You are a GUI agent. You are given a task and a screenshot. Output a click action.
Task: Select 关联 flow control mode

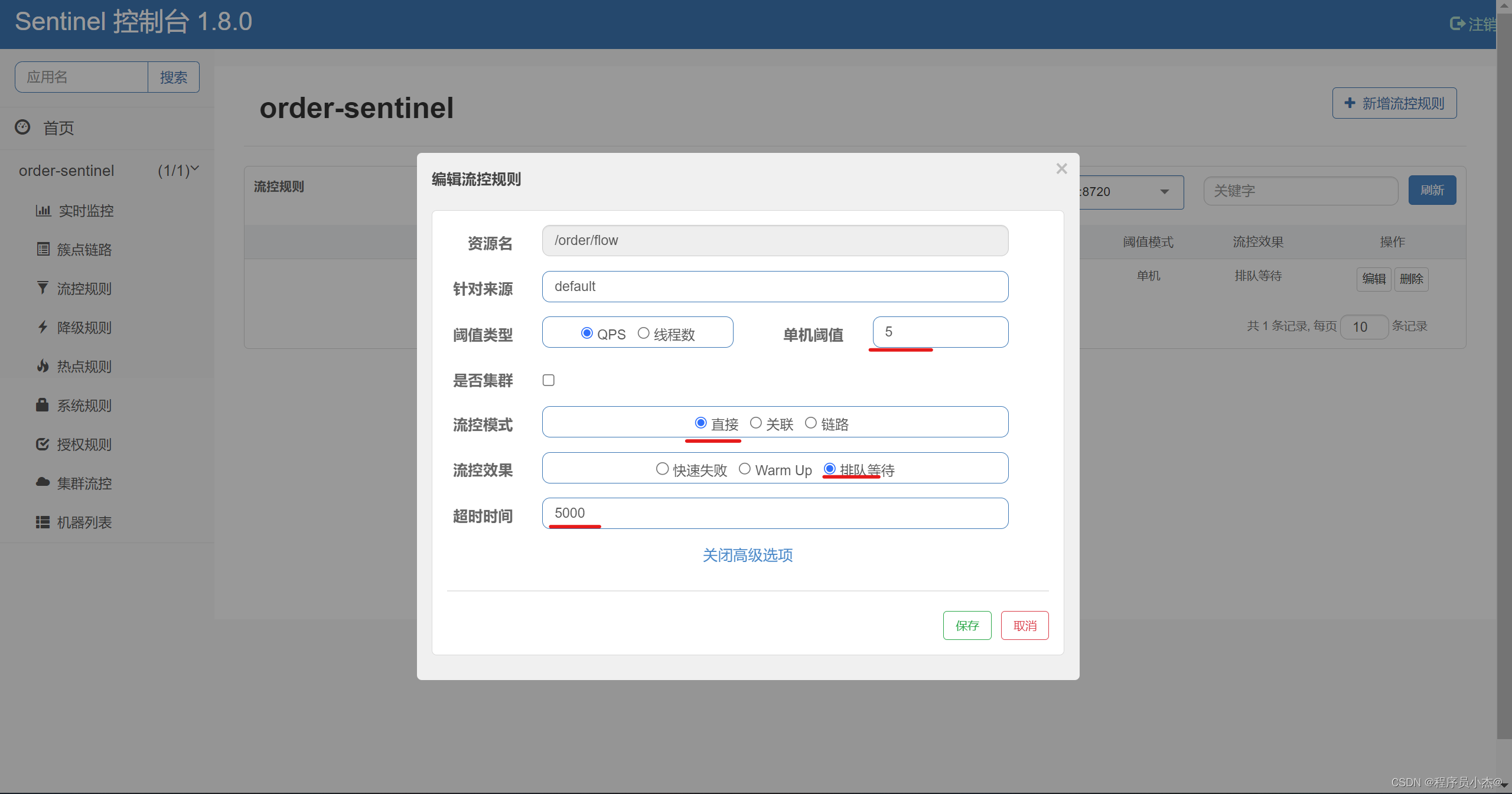[756, 423]
